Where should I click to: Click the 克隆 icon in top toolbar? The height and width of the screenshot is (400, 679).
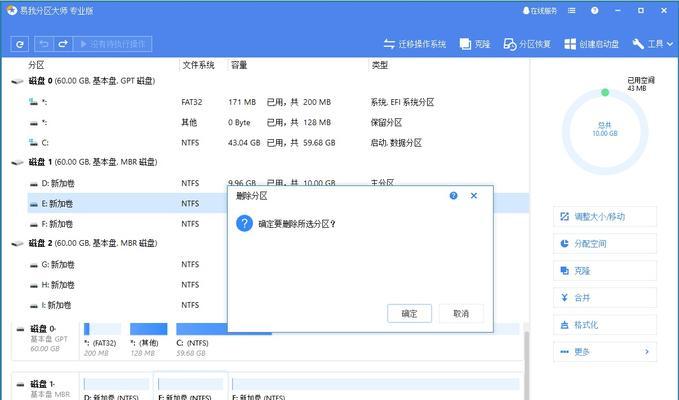pos(474,44)
